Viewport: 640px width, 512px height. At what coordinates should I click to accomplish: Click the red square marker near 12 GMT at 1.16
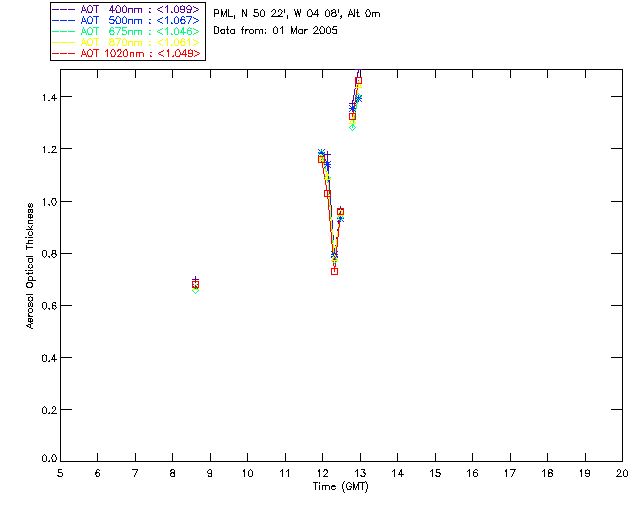tap(321, 159)
